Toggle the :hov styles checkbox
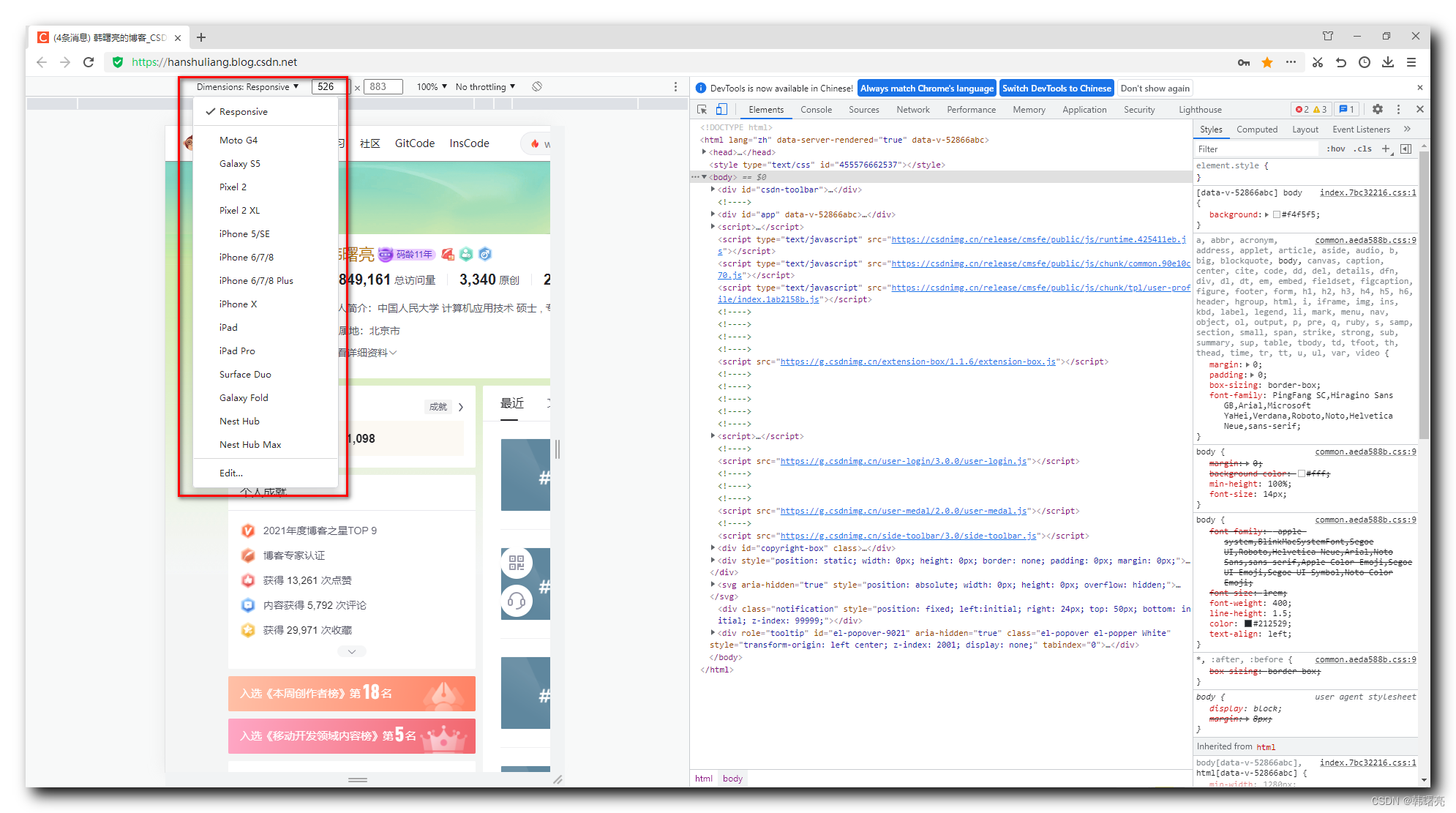Image resolution: width=1456 pixels, height=813 pixels. (x=1340, y=148)
